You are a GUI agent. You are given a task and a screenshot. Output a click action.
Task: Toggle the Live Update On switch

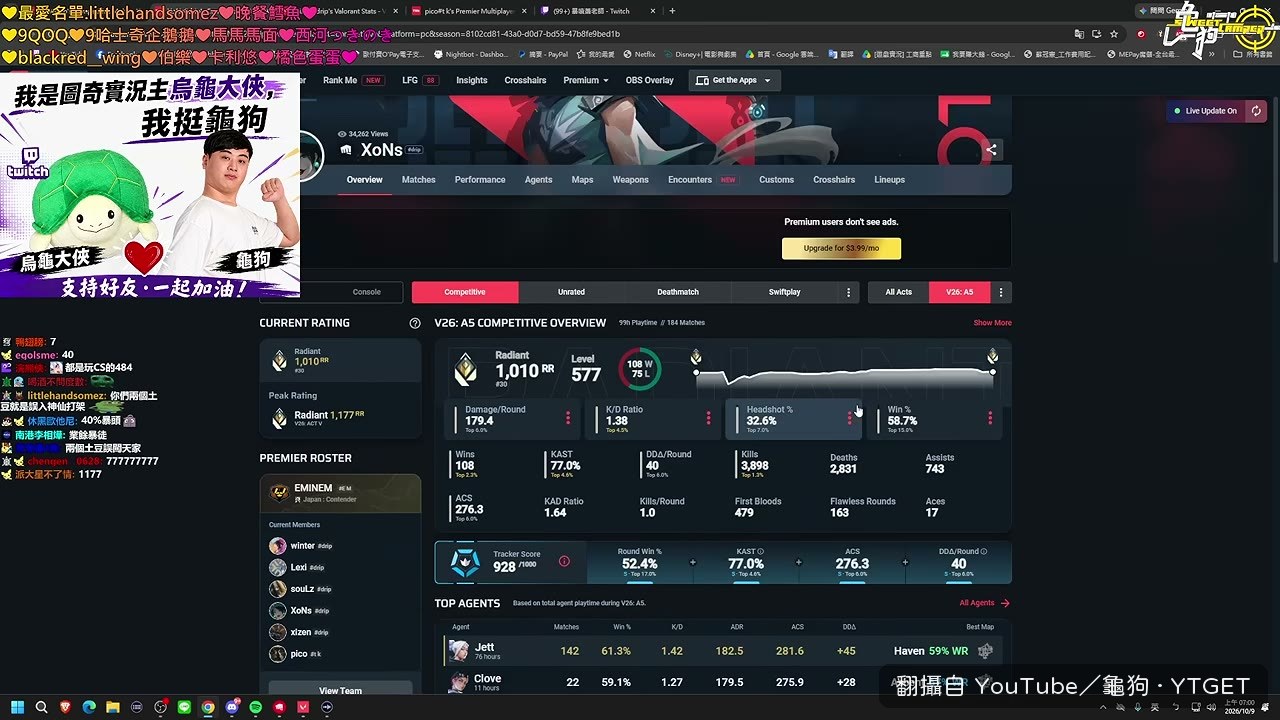(1206, 111)
